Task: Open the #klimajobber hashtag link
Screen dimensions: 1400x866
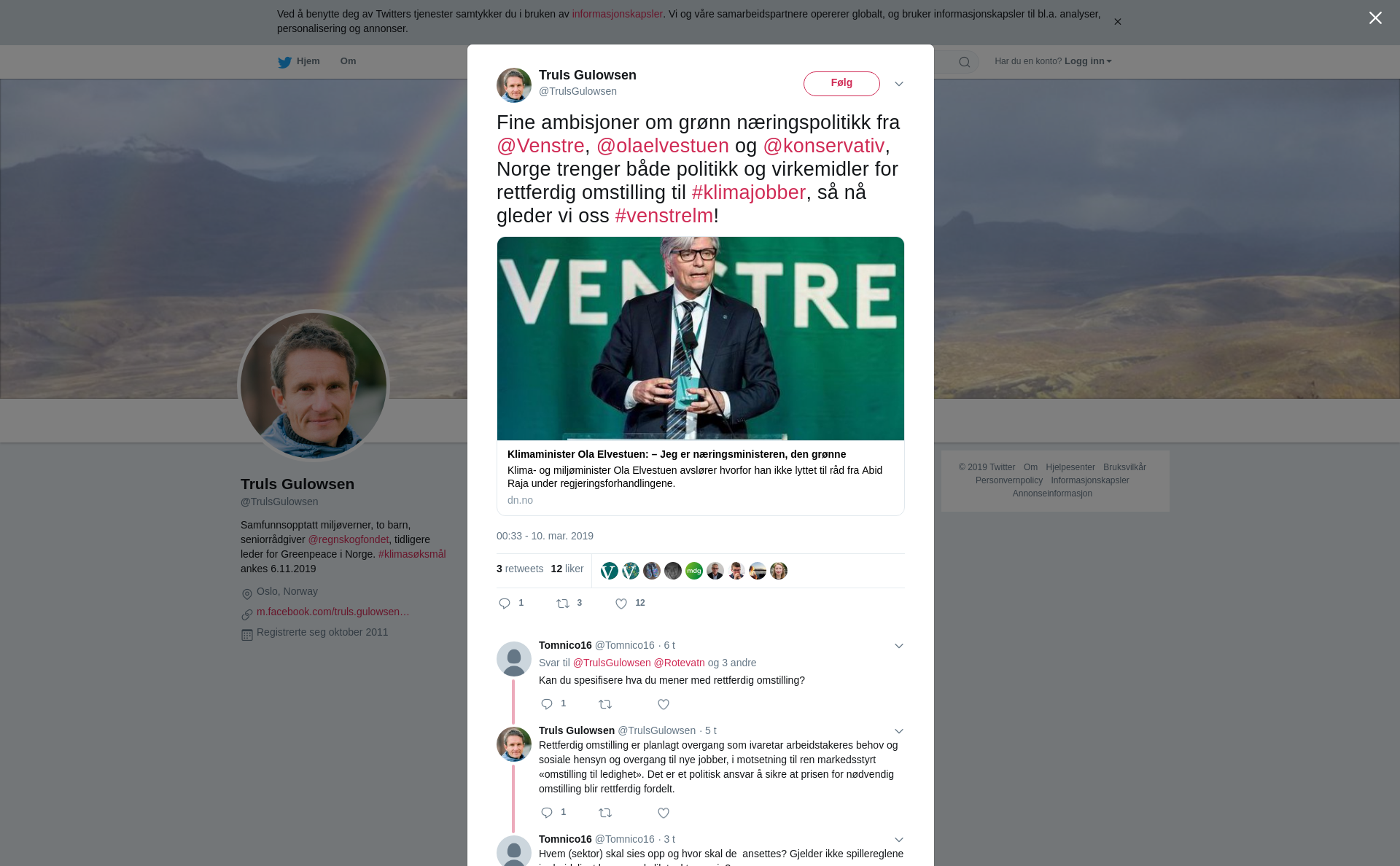Action: (x=749, y=192)
